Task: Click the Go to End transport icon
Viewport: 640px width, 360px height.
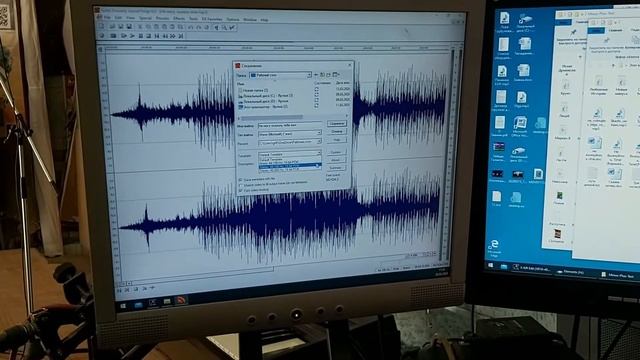Action: pyautogui.click(x=181, y=36)
